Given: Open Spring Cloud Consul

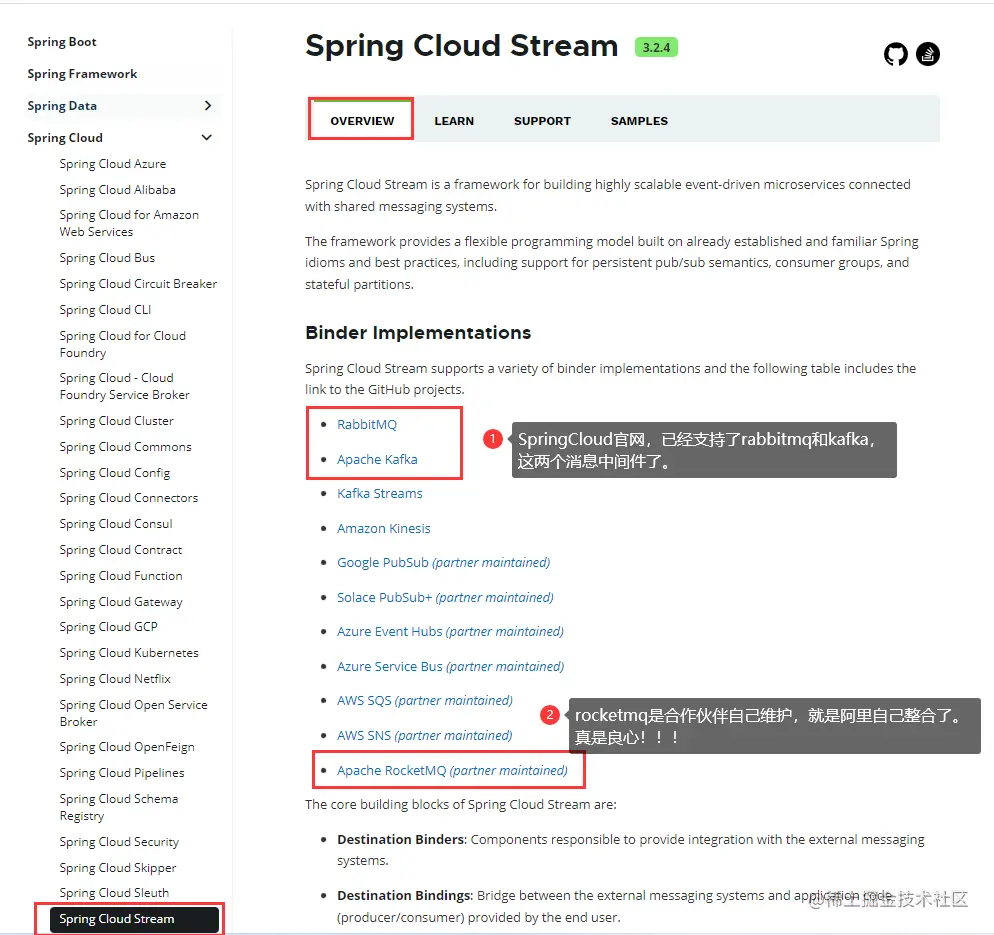Looking at the screenshot, I should (x=116, y=524).
